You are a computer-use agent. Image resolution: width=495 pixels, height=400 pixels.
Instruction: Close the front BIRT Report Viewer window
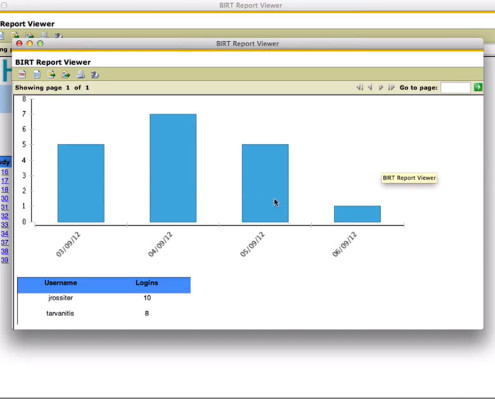[19, 44]
